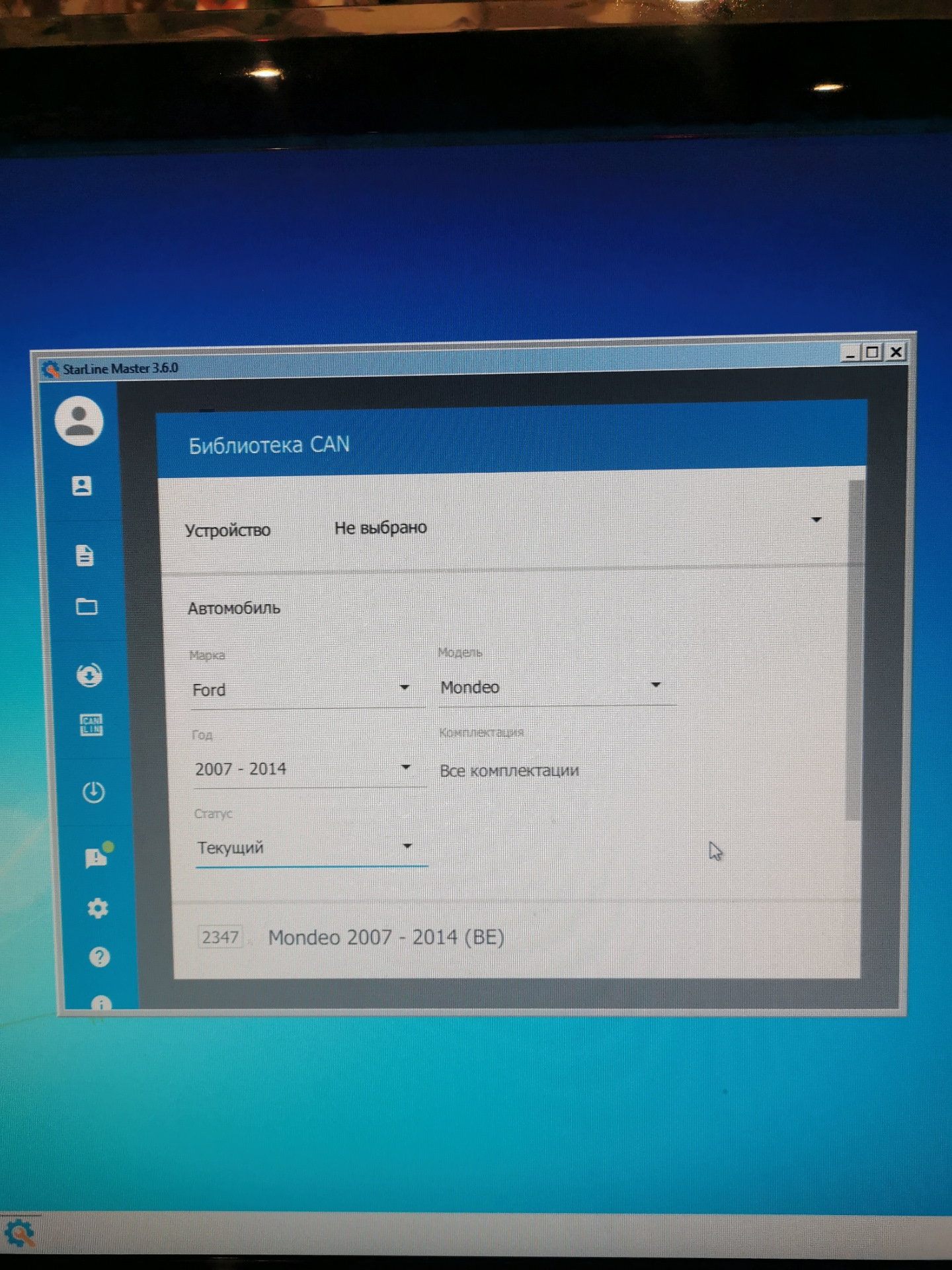
Task: Click the Комплектация field Все комплектации
Action: [x=509, y=771]
